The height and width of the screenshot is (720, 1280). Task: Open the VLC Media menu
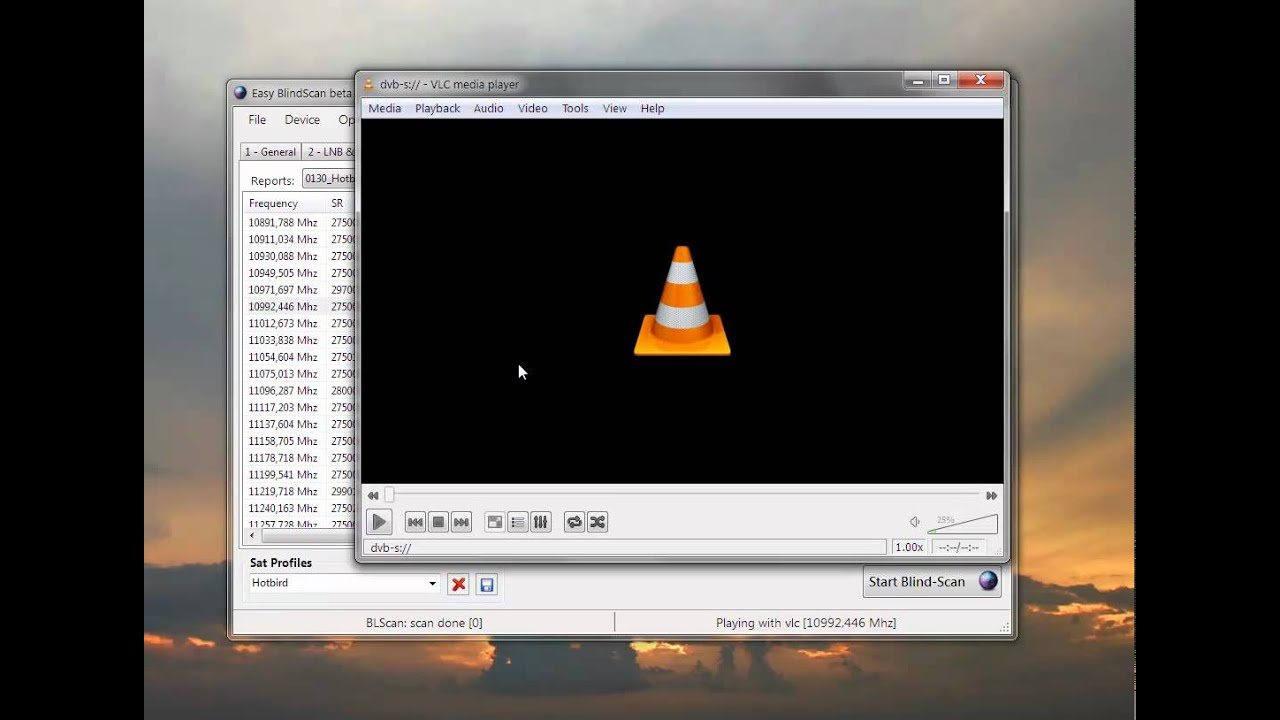(x=385, y=108)
